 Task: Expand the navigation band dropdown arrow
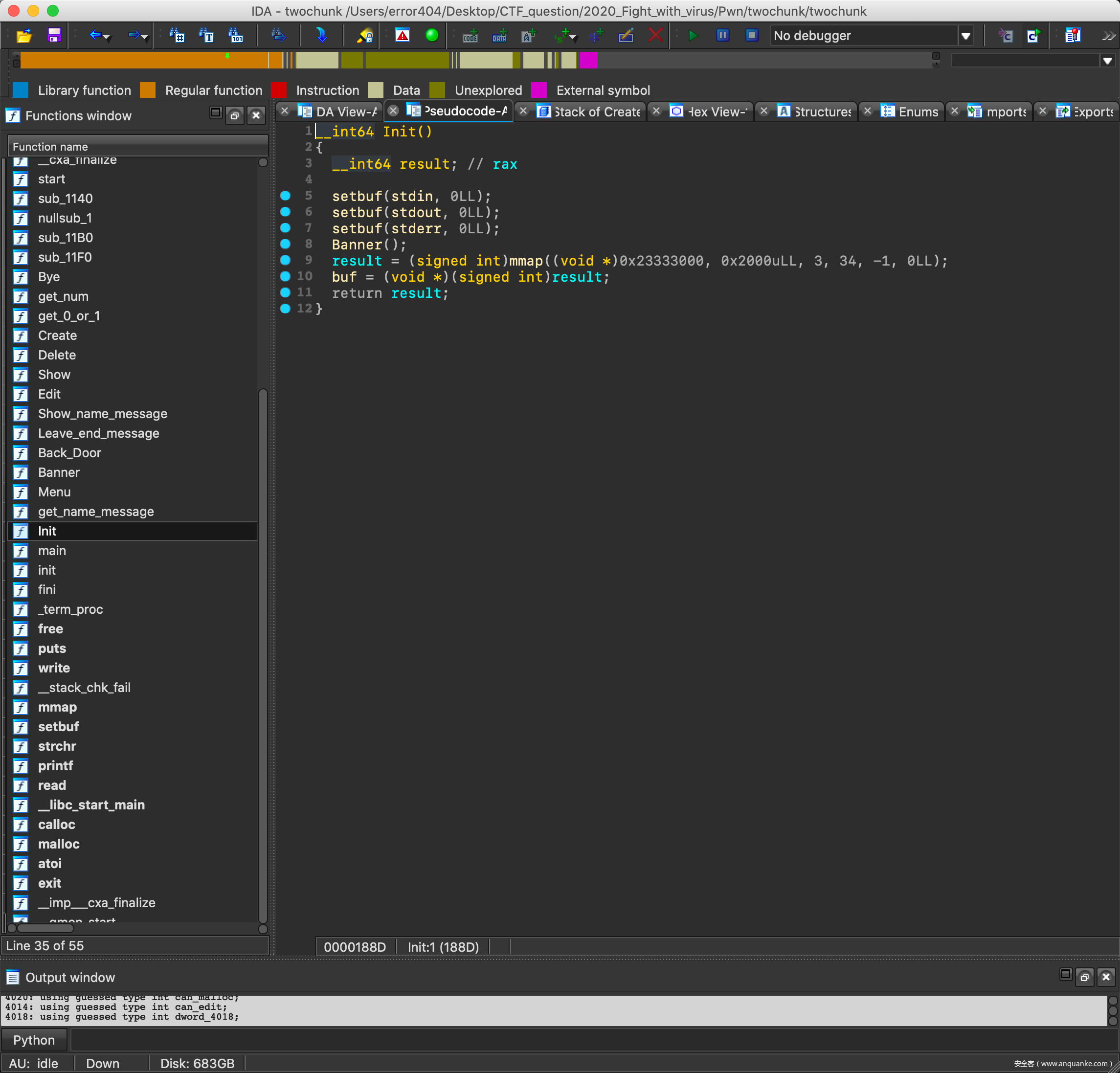click(x=1107, y=61)
